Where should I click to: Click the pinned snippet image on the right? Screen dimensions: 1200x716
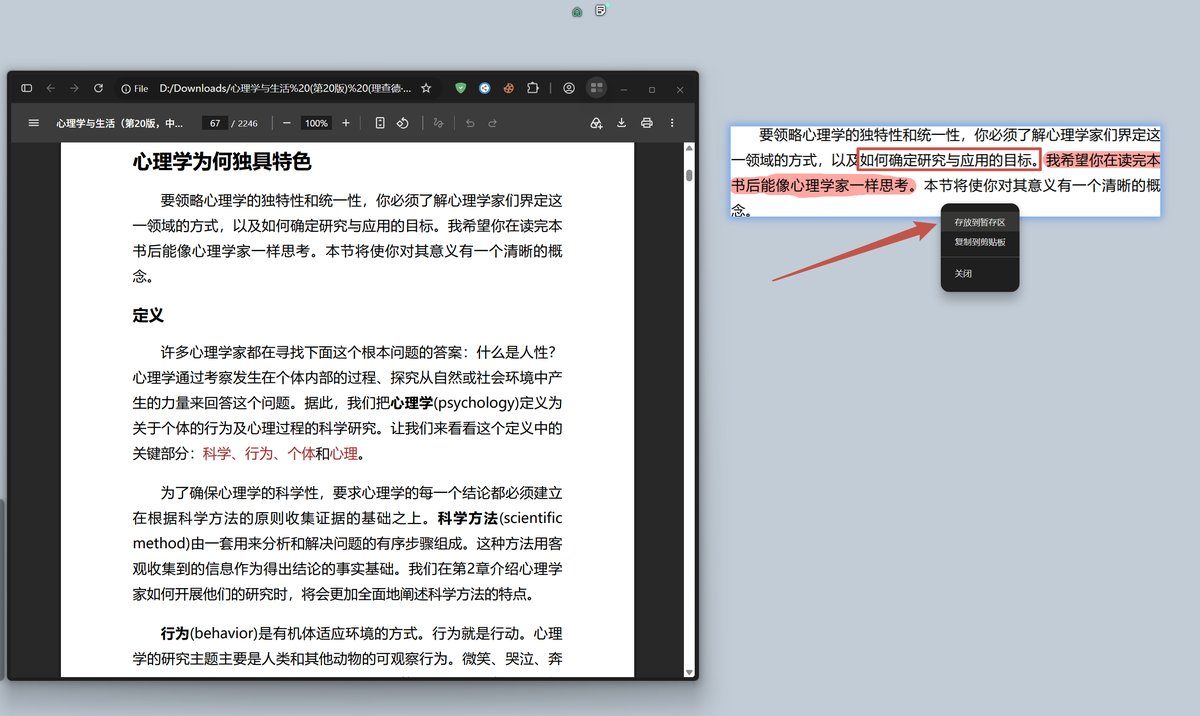[945, 171]
